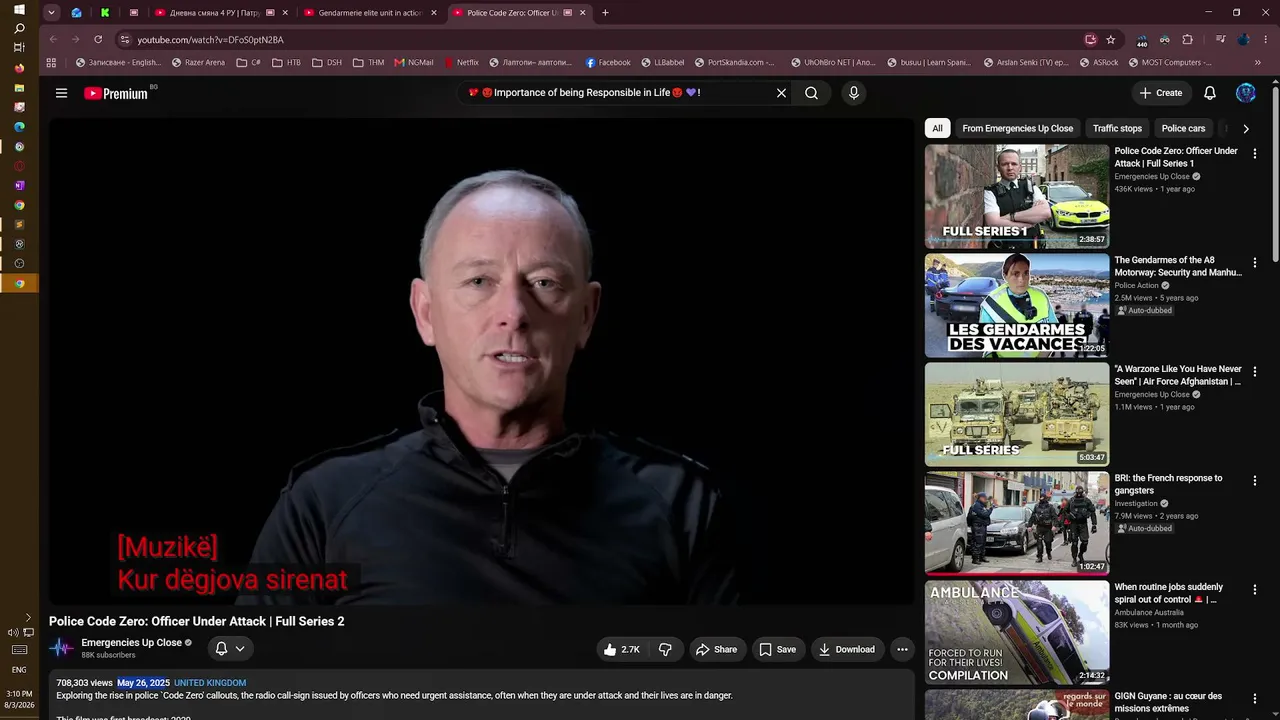Launch Microsoft Edge from the taskbar
The width and height of the screenshot is (1280, 720).
[19, 127]
